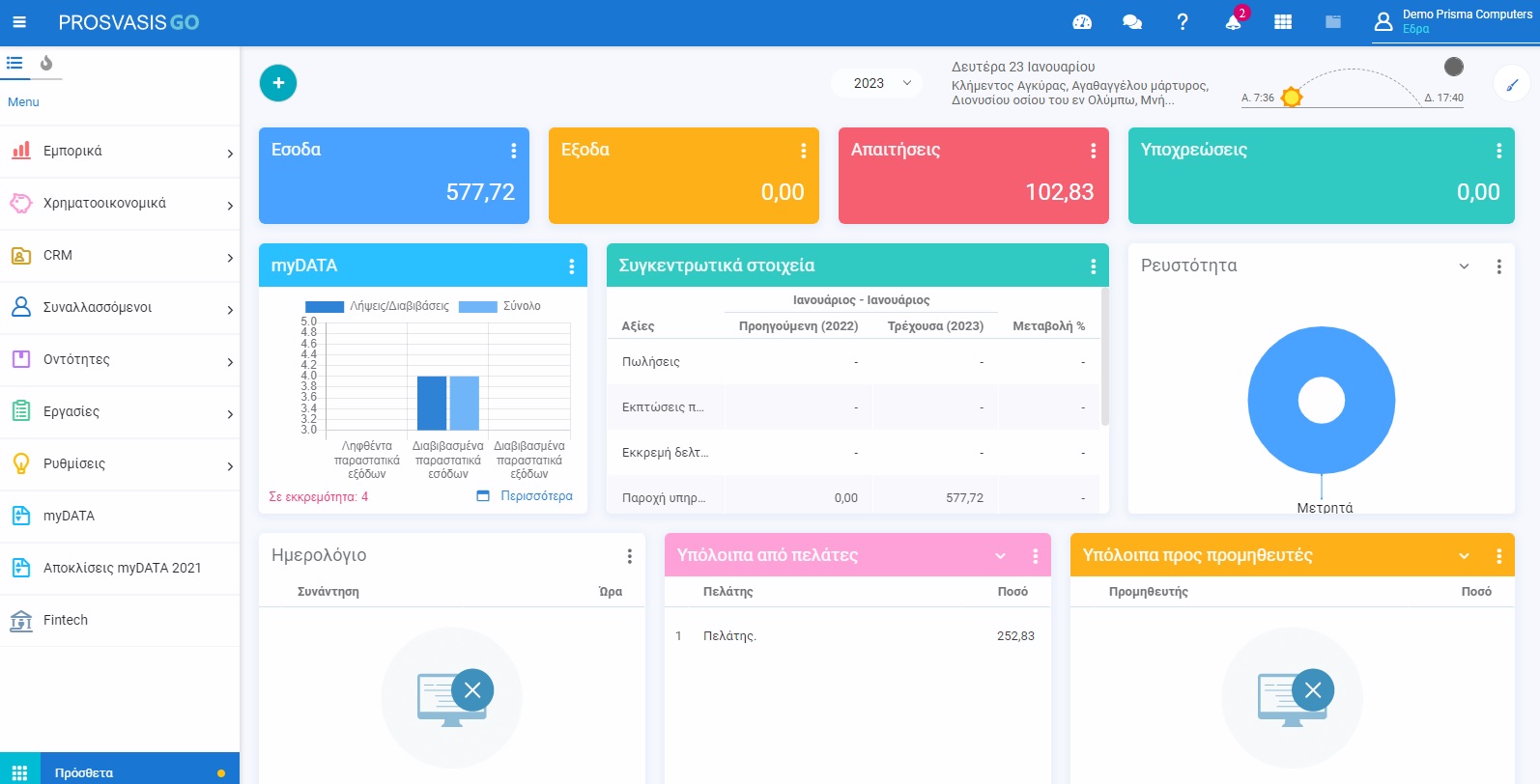
Task: Click the brush customize dashboard icon
Action: (1512, 85)
